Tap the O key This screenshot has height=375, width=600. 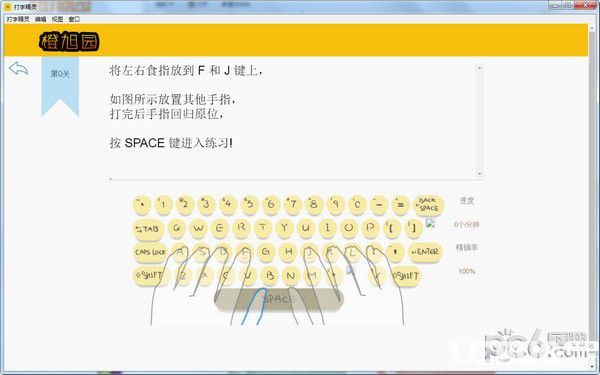(x=349, y=228)
